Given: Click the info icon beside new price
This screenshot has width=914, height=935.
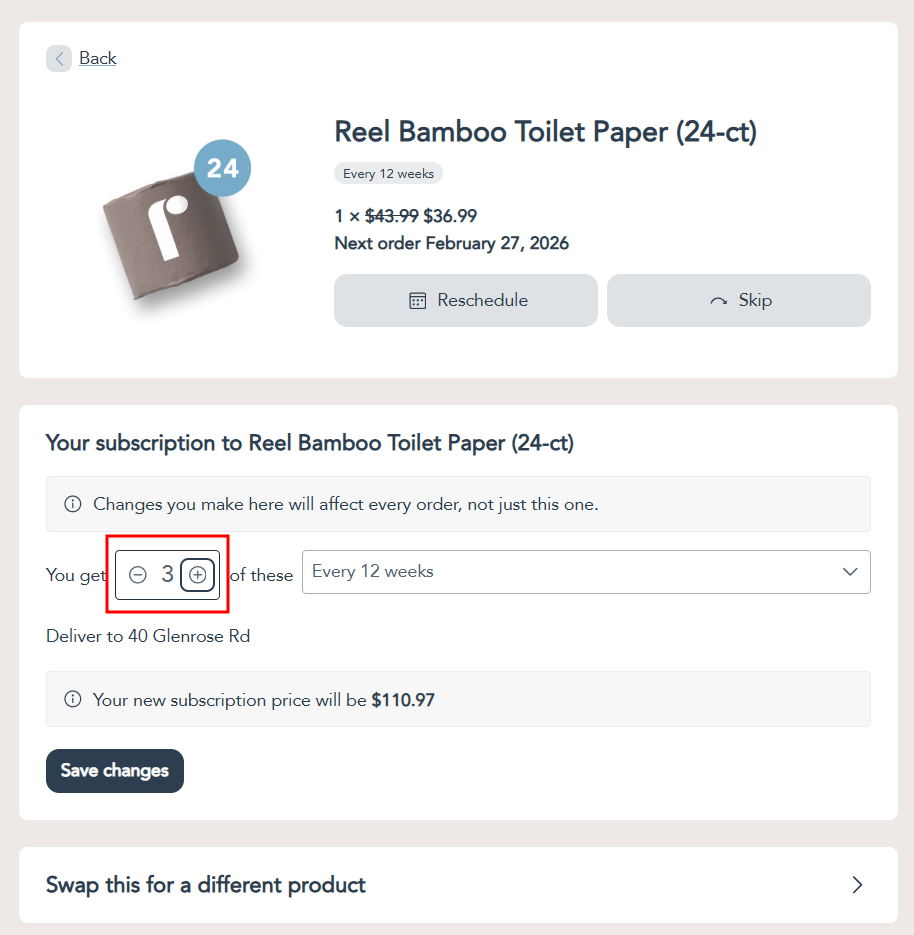Looking at the screenshot, I should click(73, 700).
